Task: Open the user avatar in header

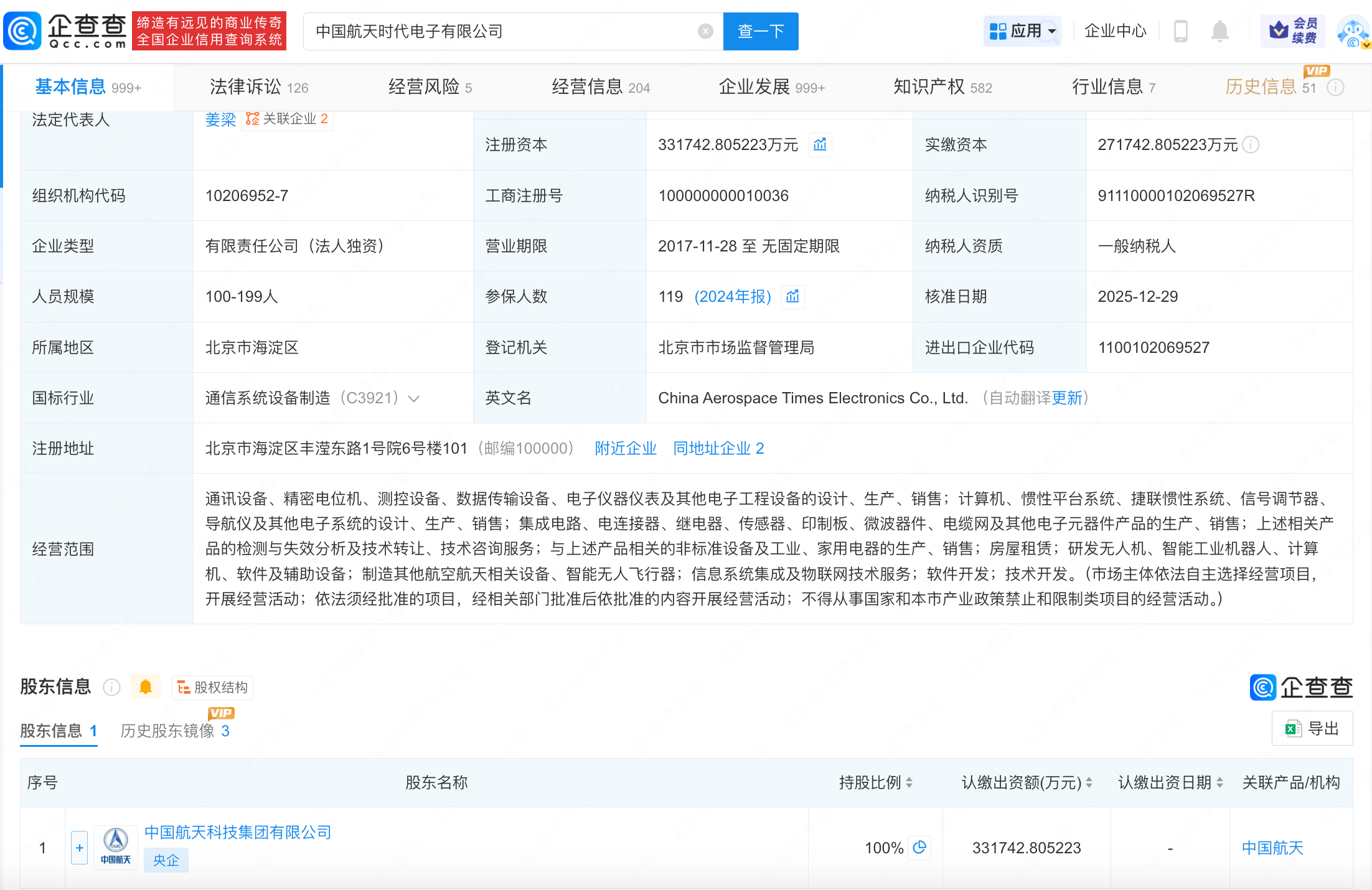Action: pyautogui.click(x=1352, y=31)
